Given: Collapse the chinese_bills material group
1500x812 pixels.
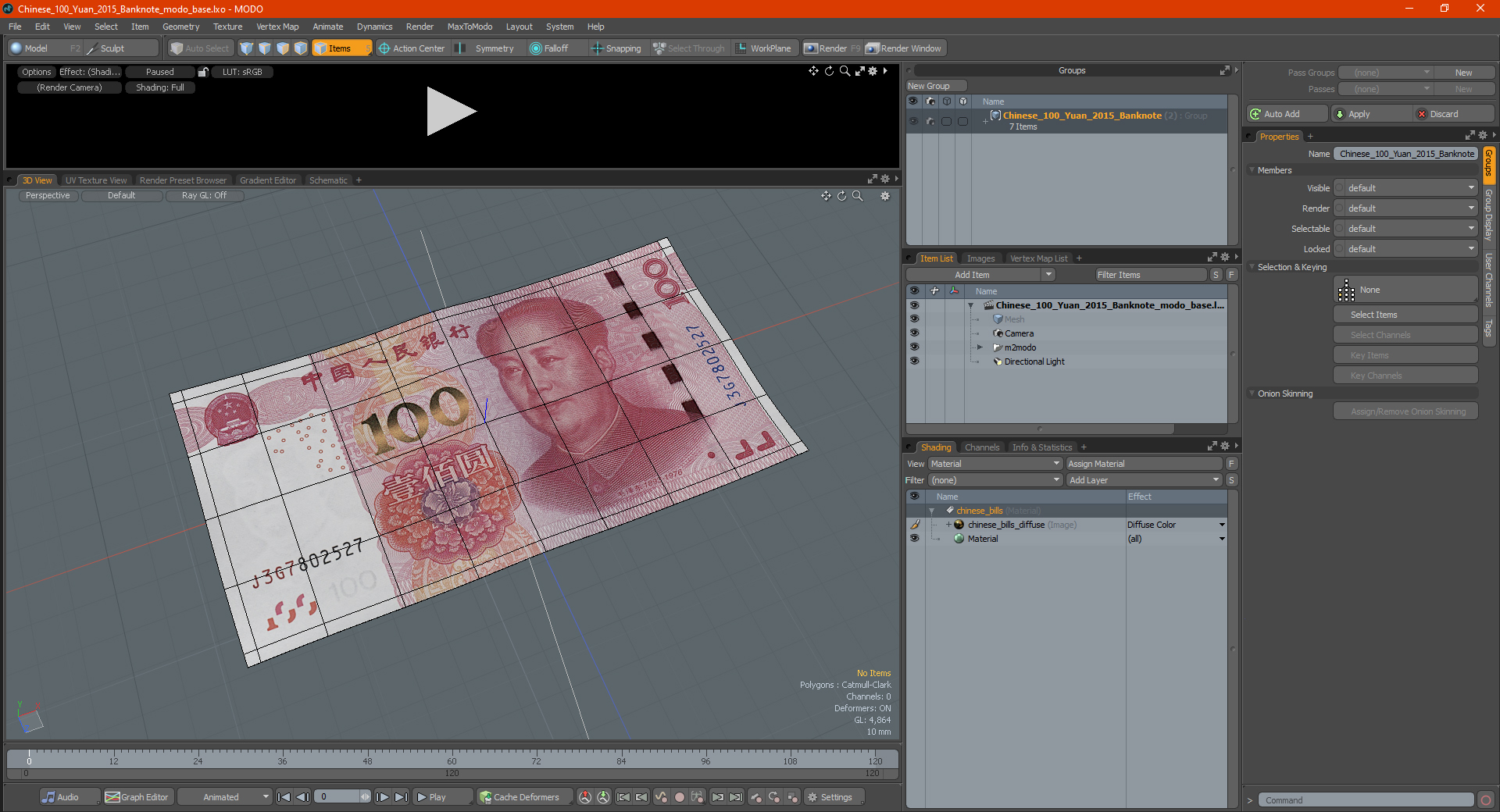Looking at the screenshot, I should tap(931, 511).
